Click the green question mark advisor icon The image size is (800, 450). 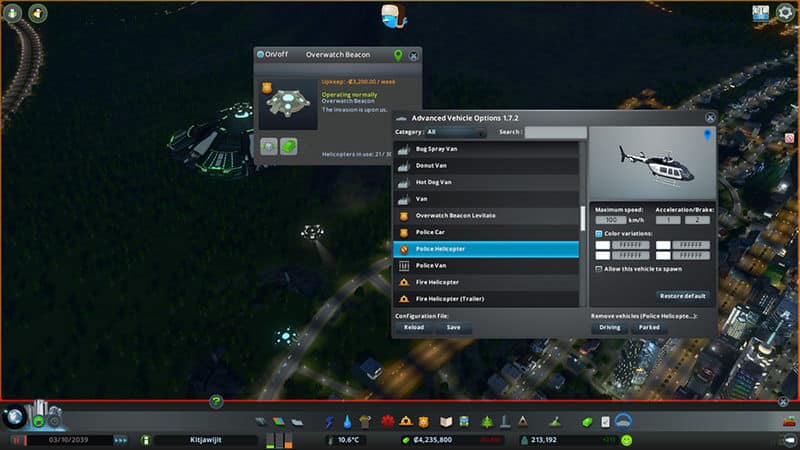[216, 401]
